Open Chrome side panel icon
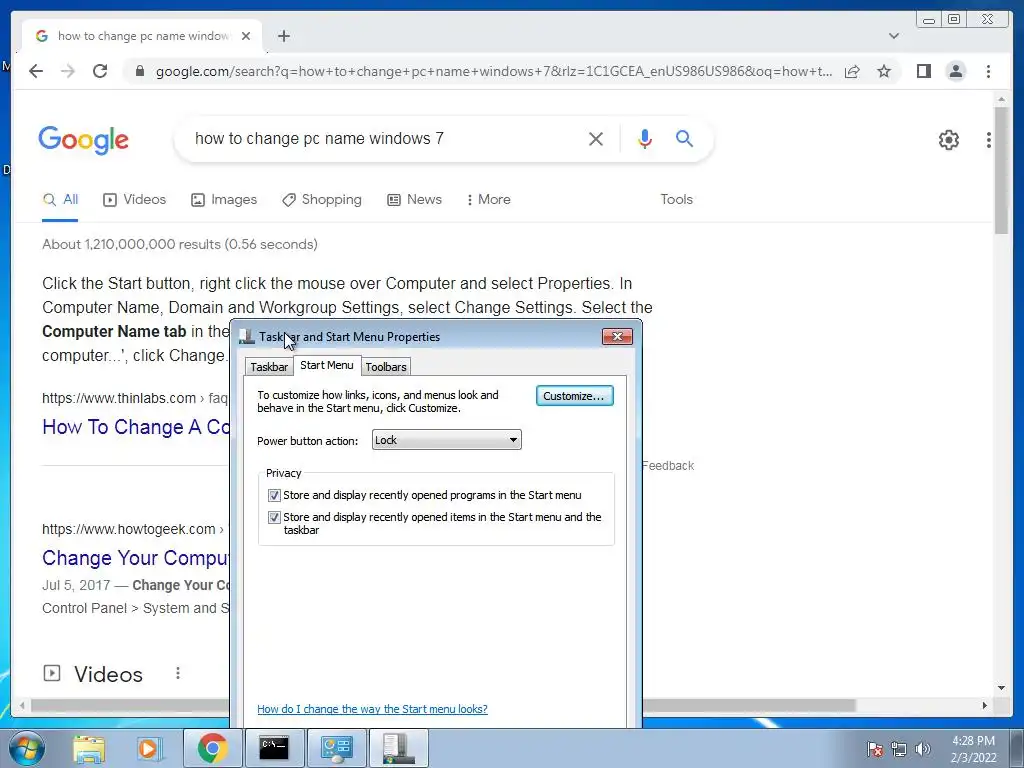 click(923, 71)
